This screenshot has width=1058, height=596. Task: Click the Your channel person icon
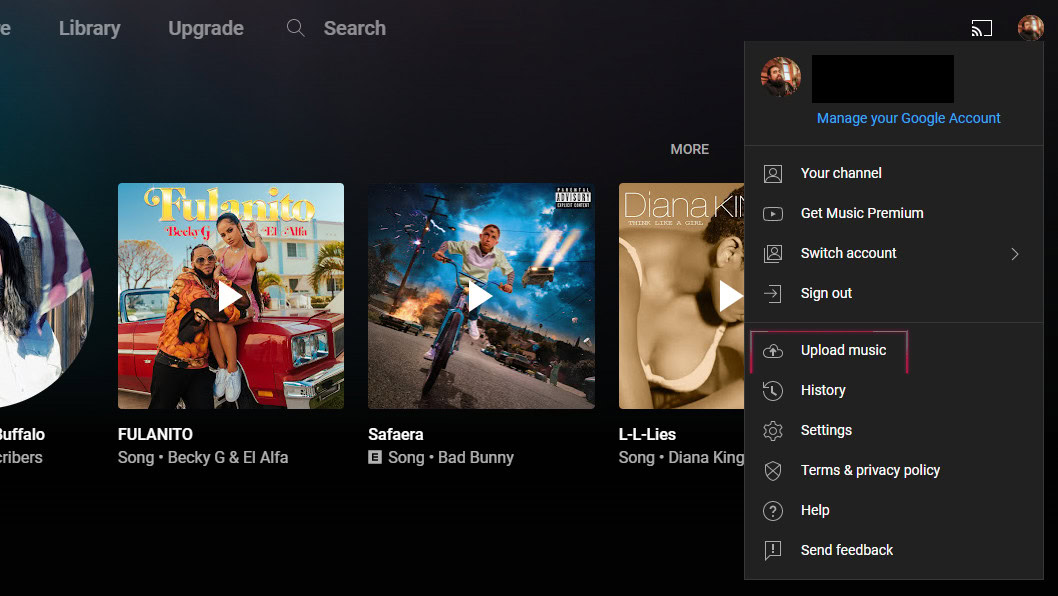[x=773, y=173]
